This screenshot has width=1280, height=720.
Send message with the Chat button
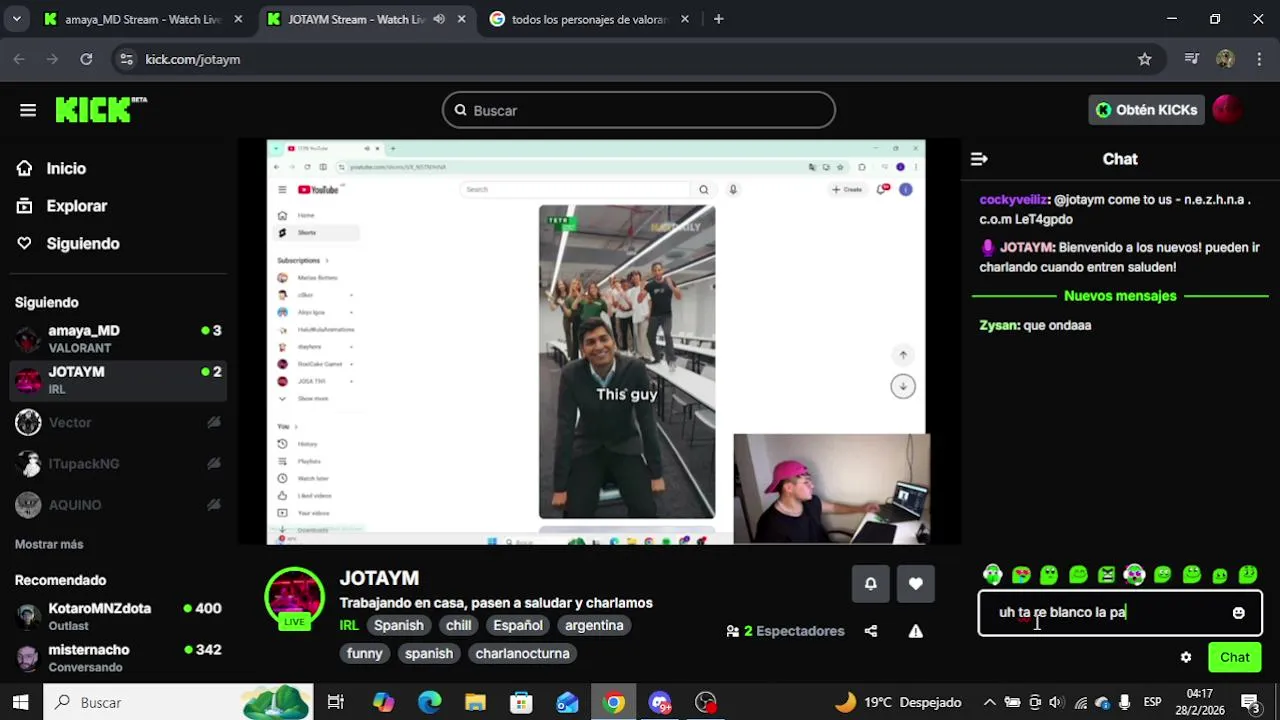point(1235,658)
